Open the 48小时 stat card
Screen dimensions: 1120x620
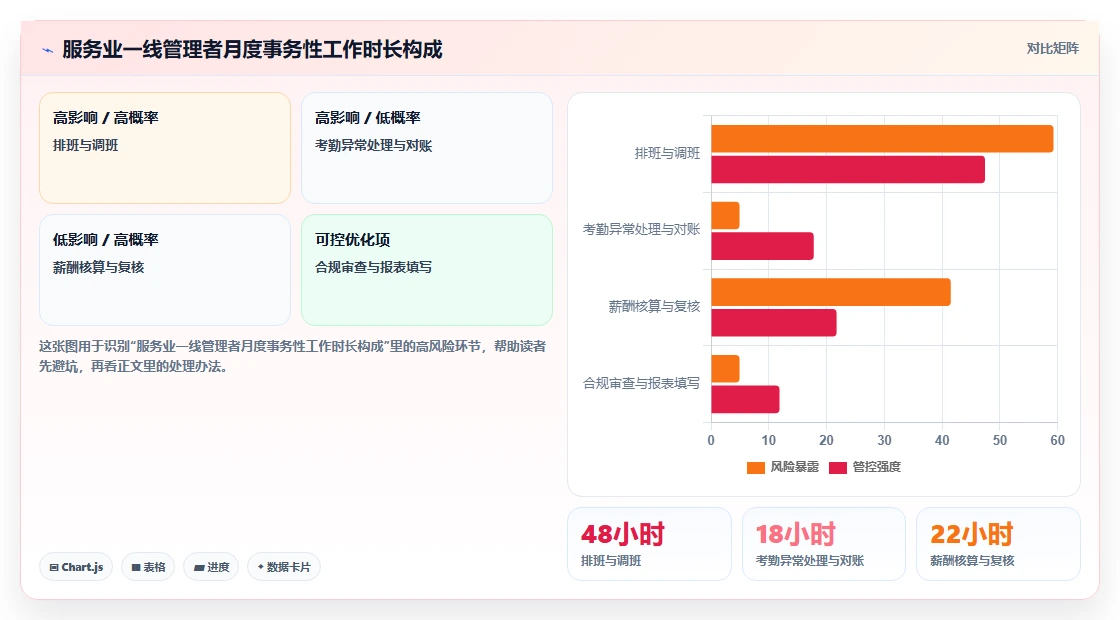click(x=649, y=544)
